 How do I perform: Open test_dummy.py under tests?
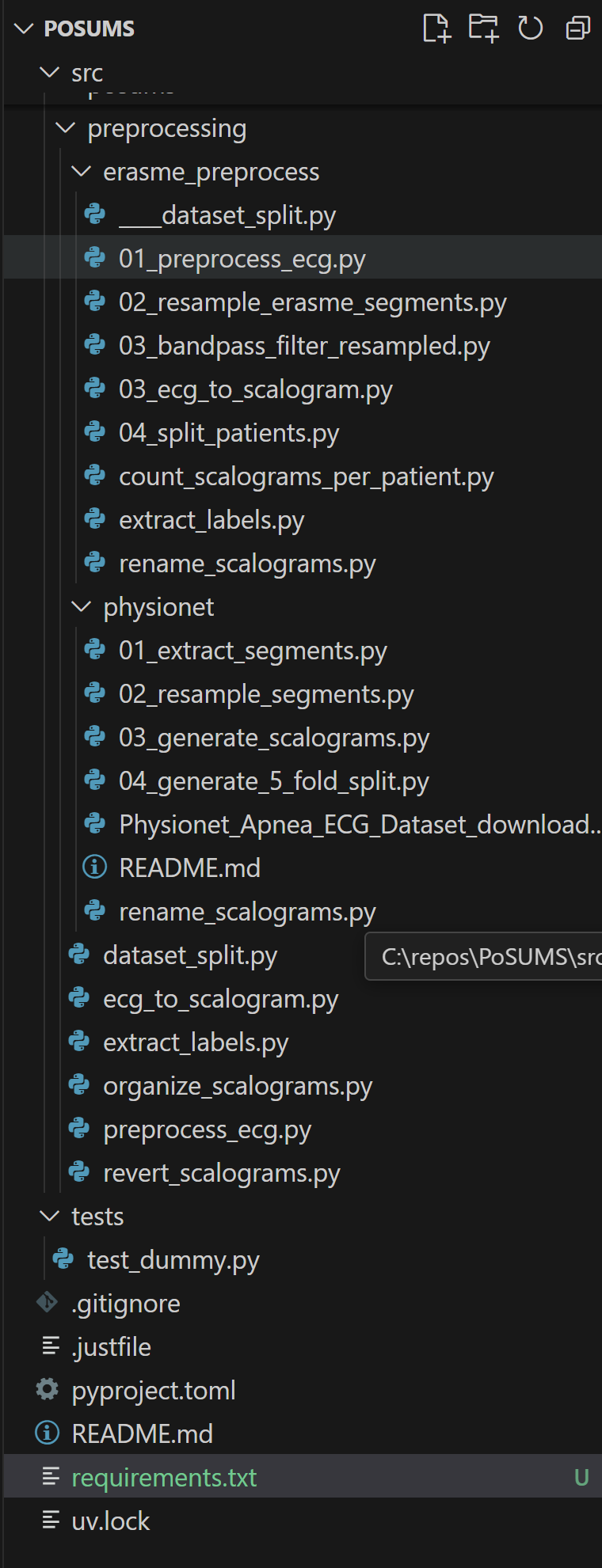coord(173,1260)
